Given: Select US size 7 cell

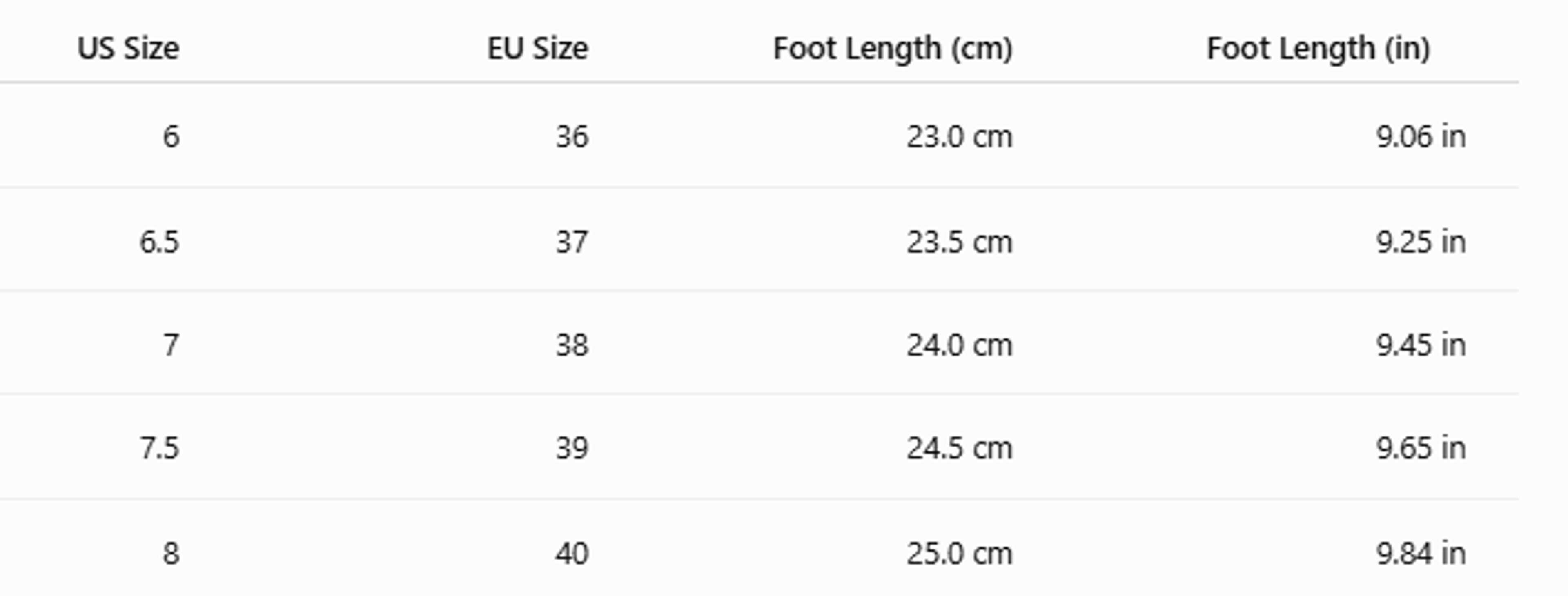Looking at the screenshot, I should click(x=171, y=345).
